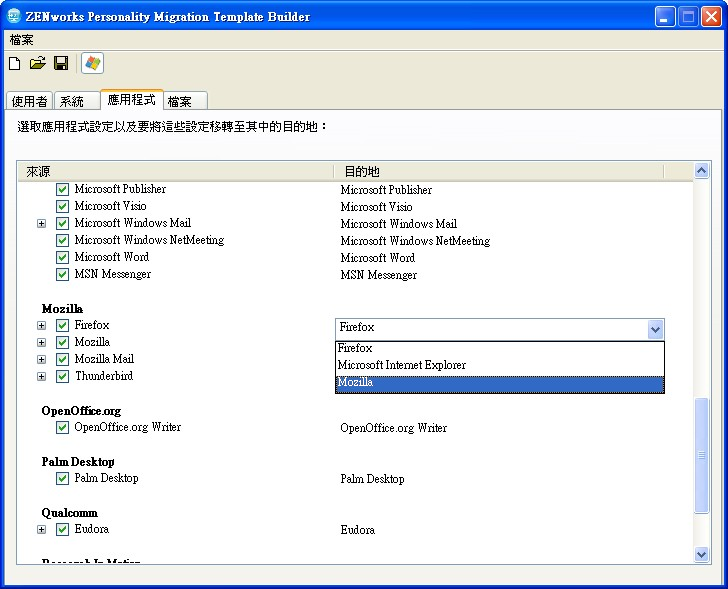Select the Qualcomm group heading
This screenshot has width=728, height=589.
[70, 513]
